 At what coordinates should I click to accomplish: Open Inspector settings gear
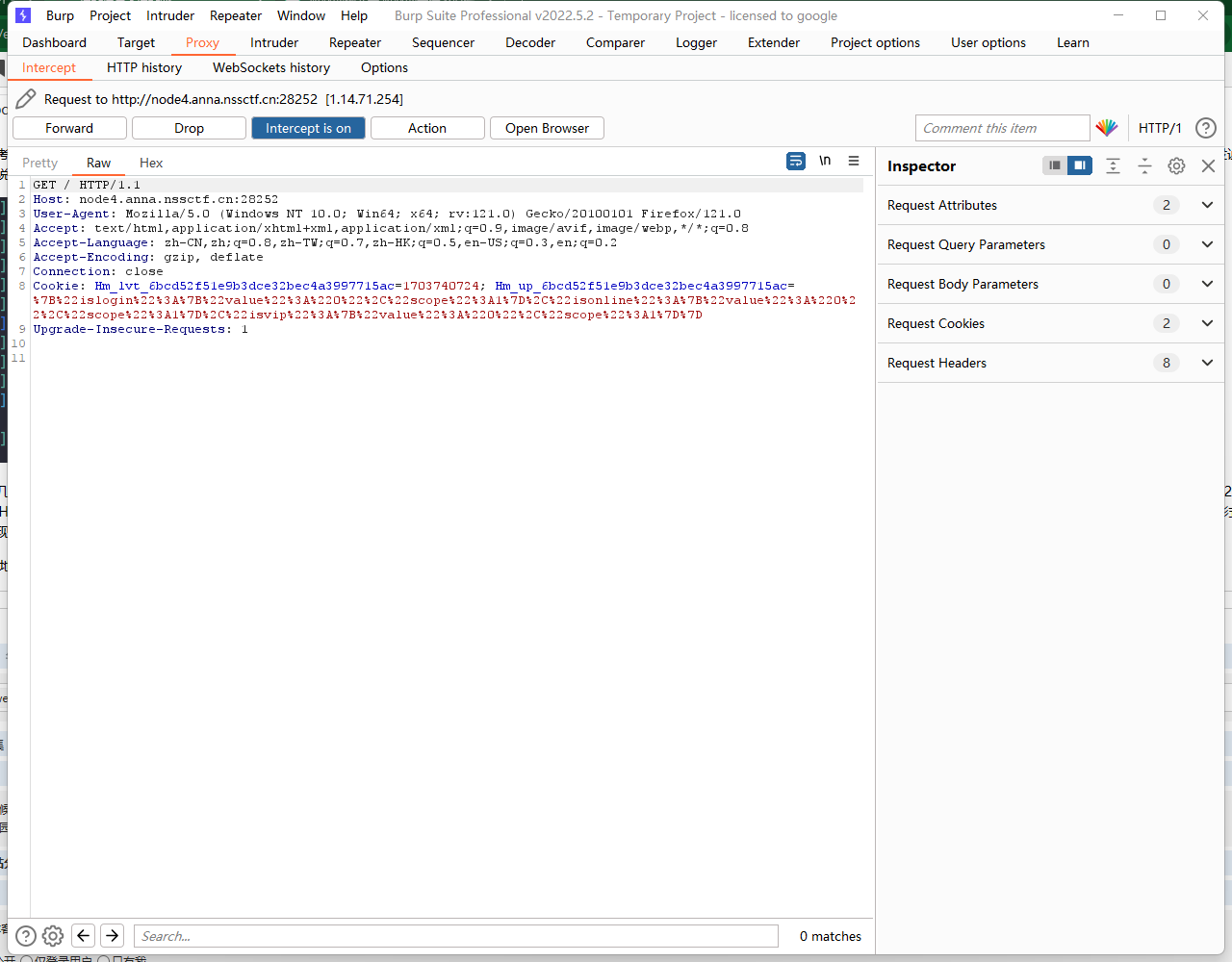click(1176, 166)
